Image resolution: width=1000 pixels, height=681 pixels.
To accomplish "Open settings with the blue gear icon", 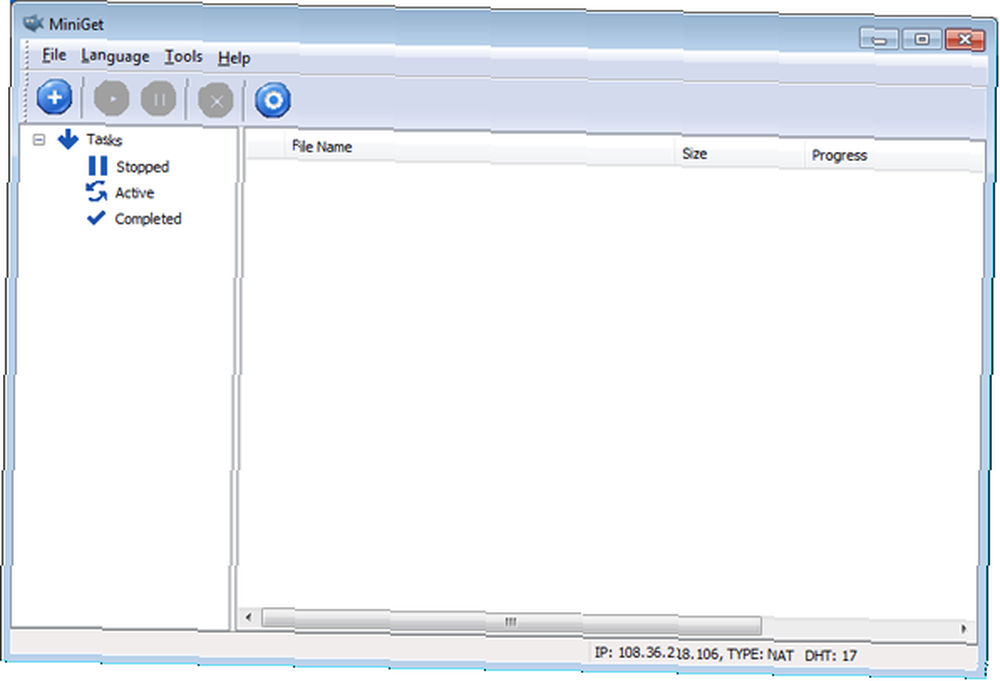I will click(273, 100).
